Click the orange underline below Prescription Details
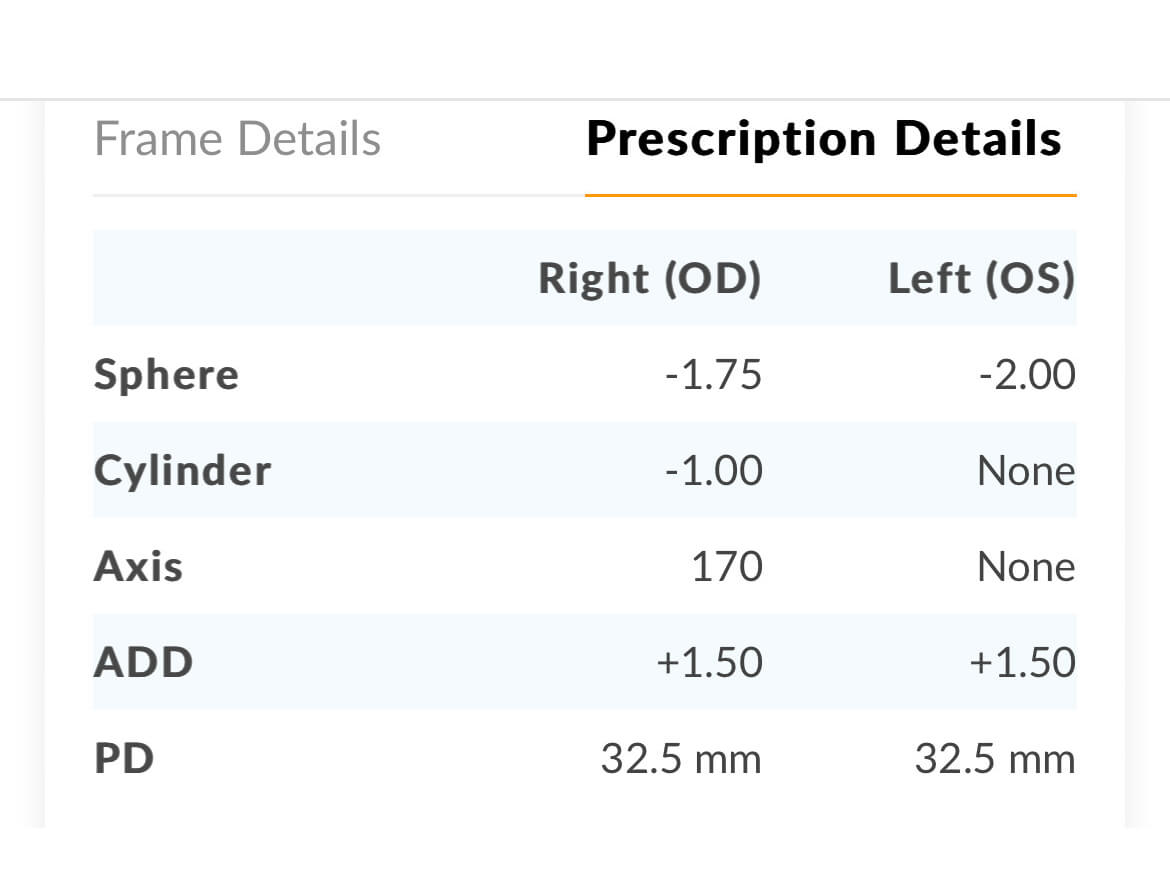The height and width of the screenshot is (878, 1170). coord(831,194)
